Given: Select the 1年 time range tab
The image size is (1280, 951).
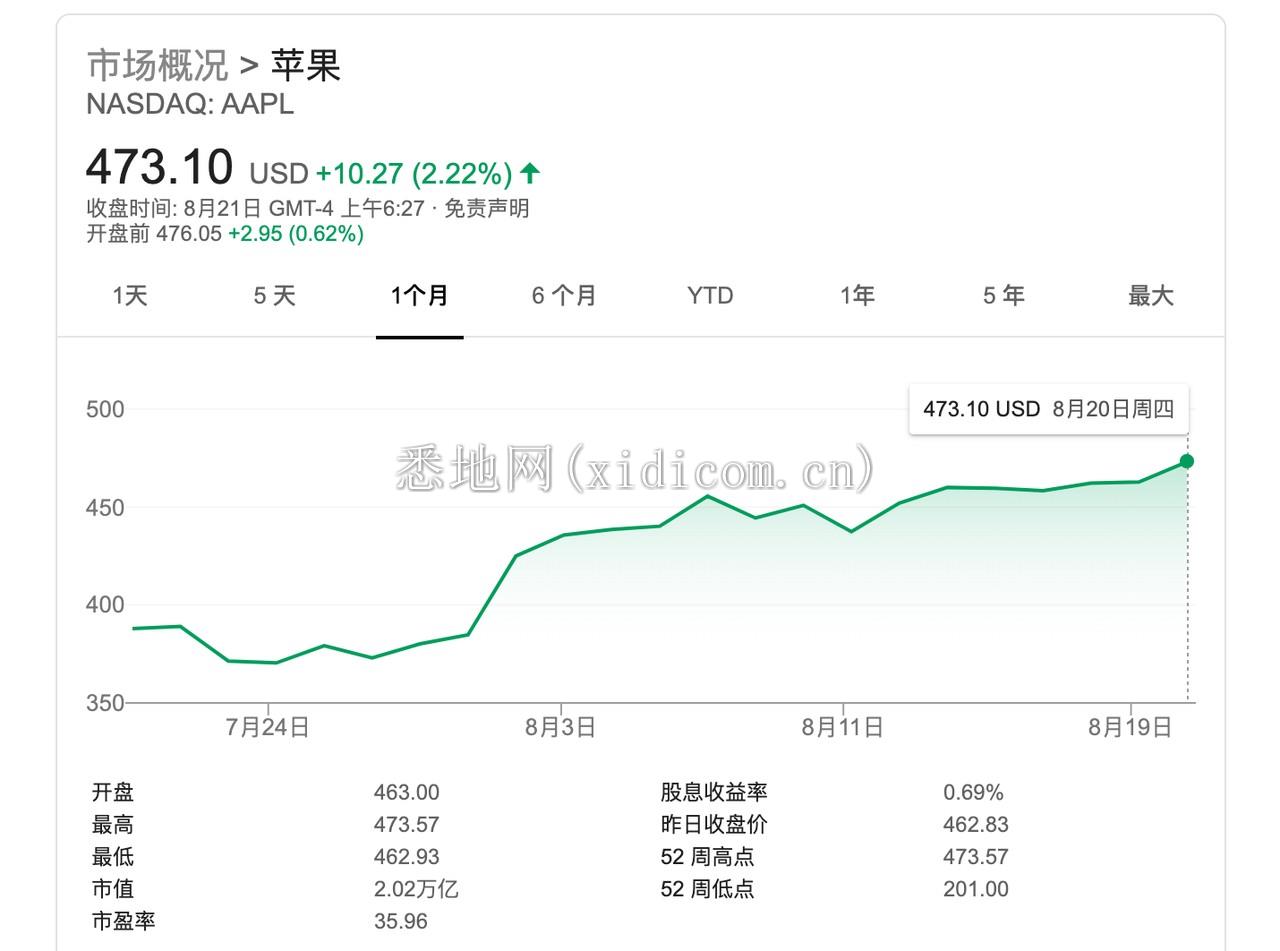Looking at the screenshot, I should [857, 296].
